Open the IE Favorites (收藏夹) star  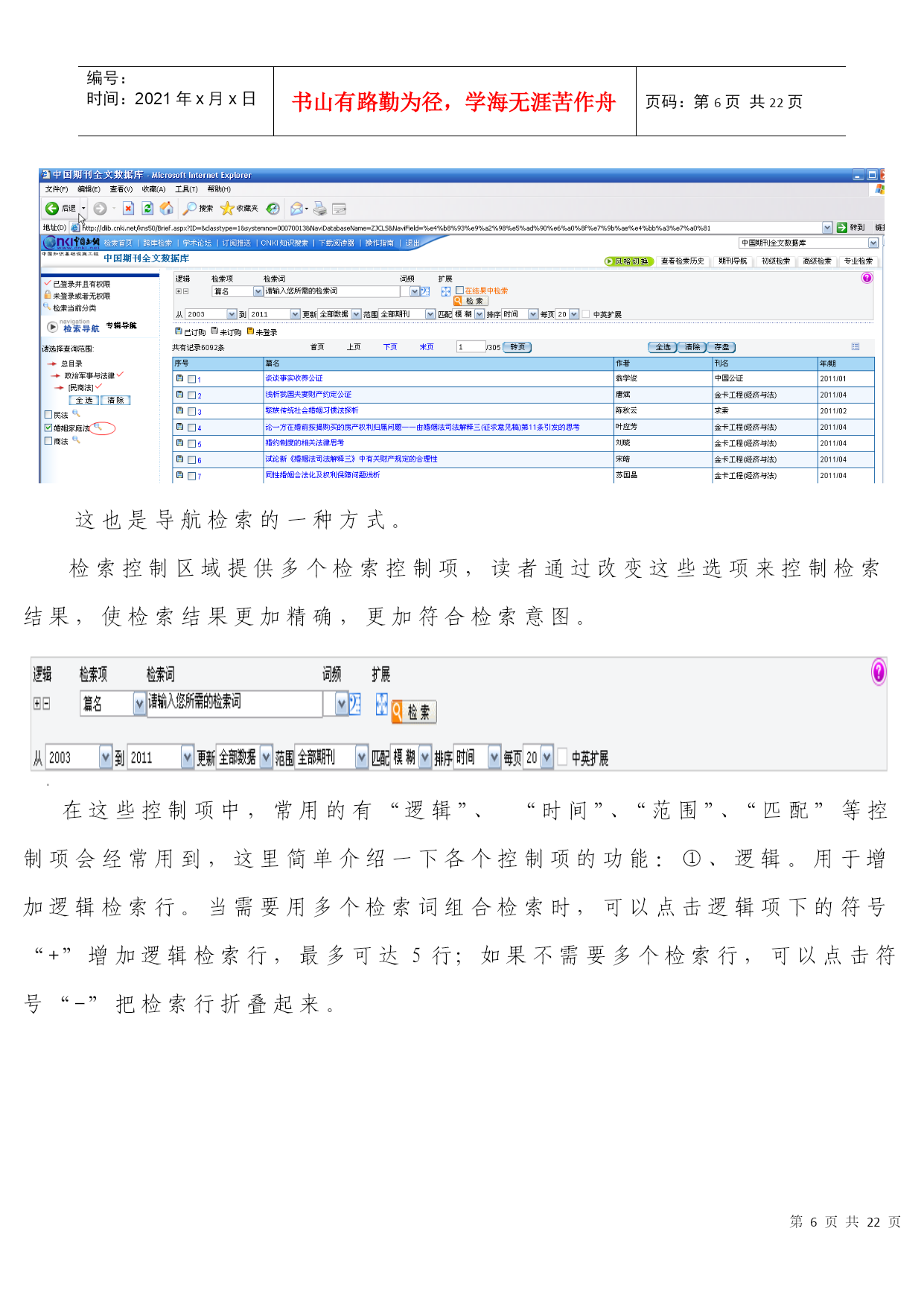[227, 209]
